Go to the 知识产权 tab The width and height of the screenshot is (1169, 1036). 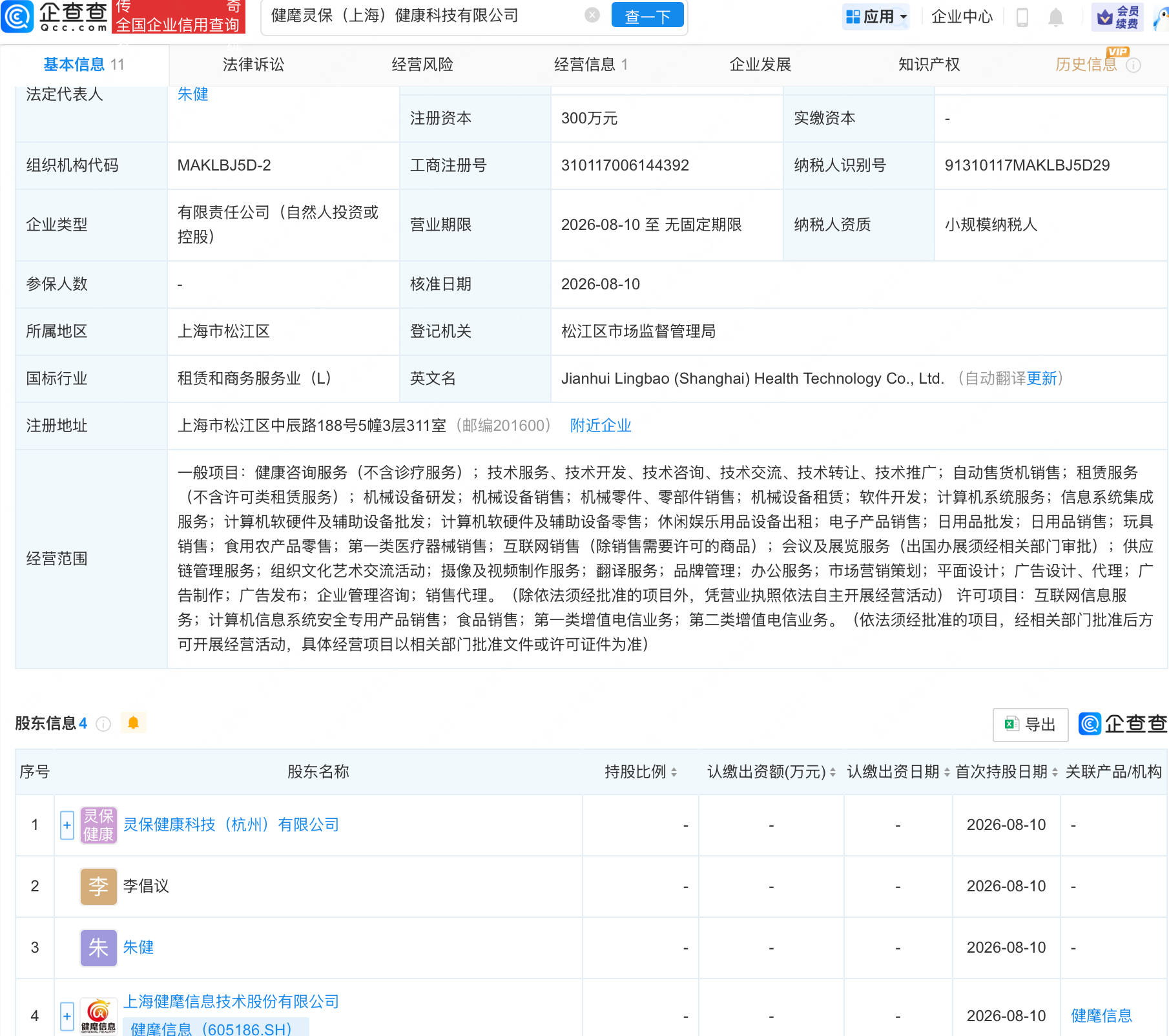[x=929, y=65]
